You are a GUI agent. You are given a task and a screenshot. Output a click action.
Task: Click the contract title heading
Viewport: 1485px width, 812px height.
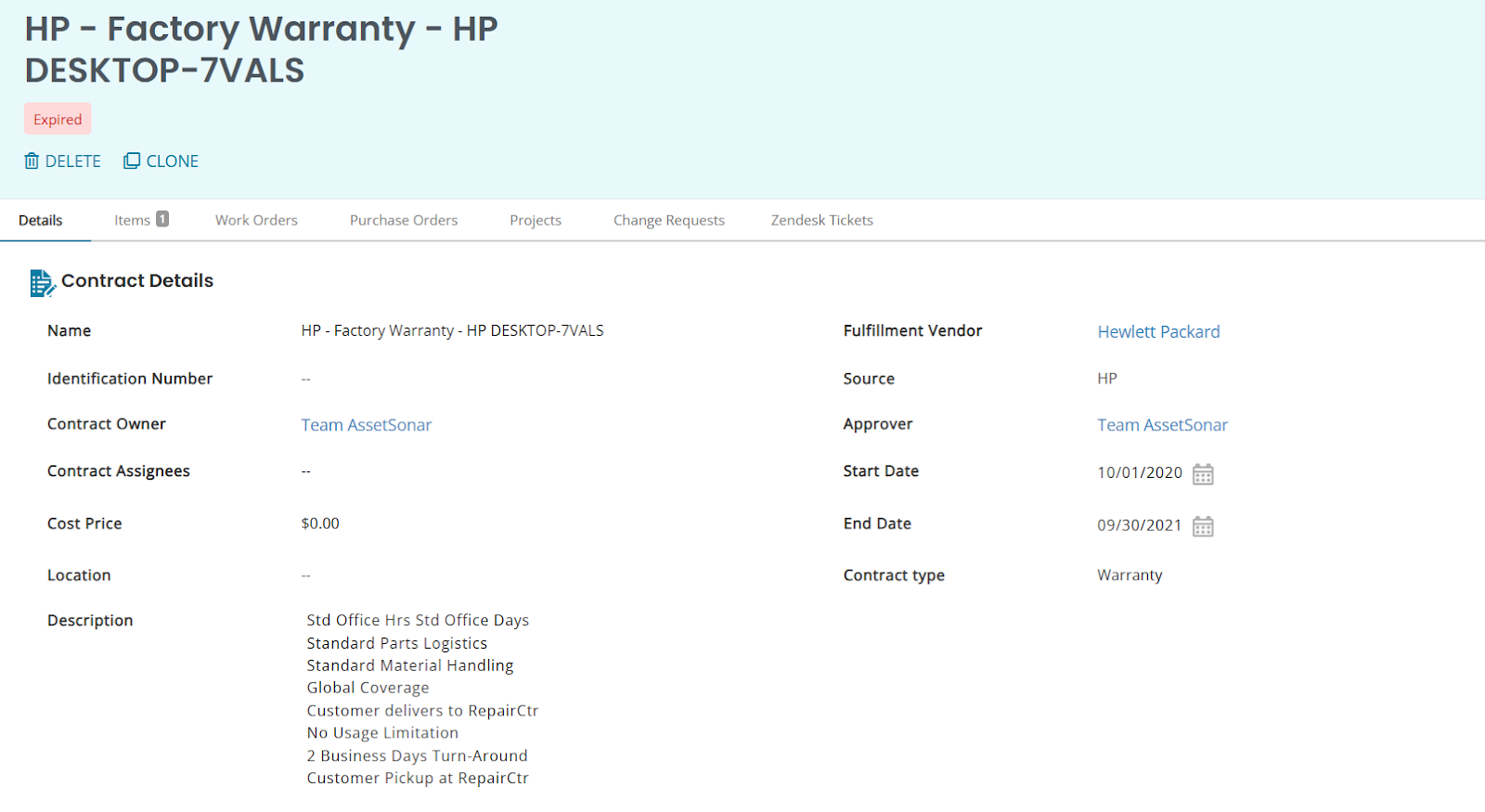pyautogui.click(x=261, y=49)
